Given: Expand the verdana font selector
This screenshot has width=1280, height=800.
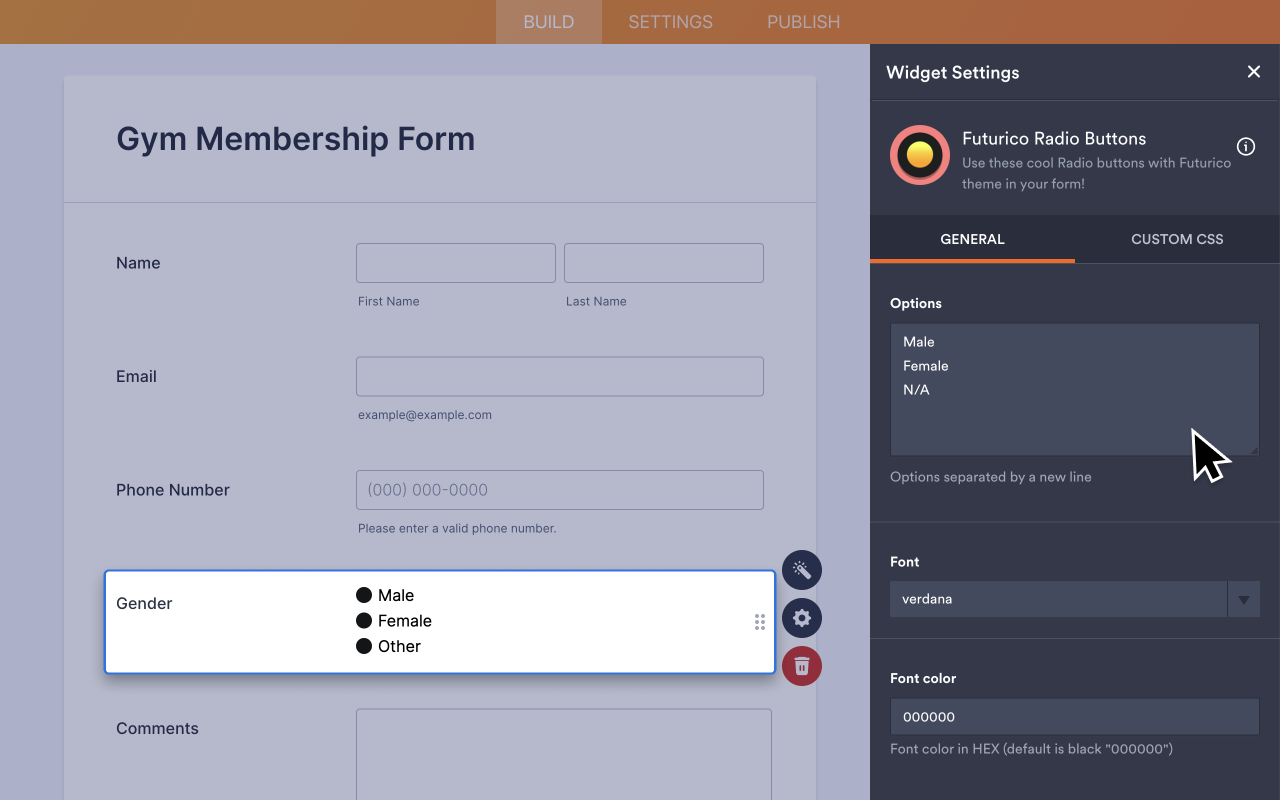Looking at the screenshot, I should 1060,598.
